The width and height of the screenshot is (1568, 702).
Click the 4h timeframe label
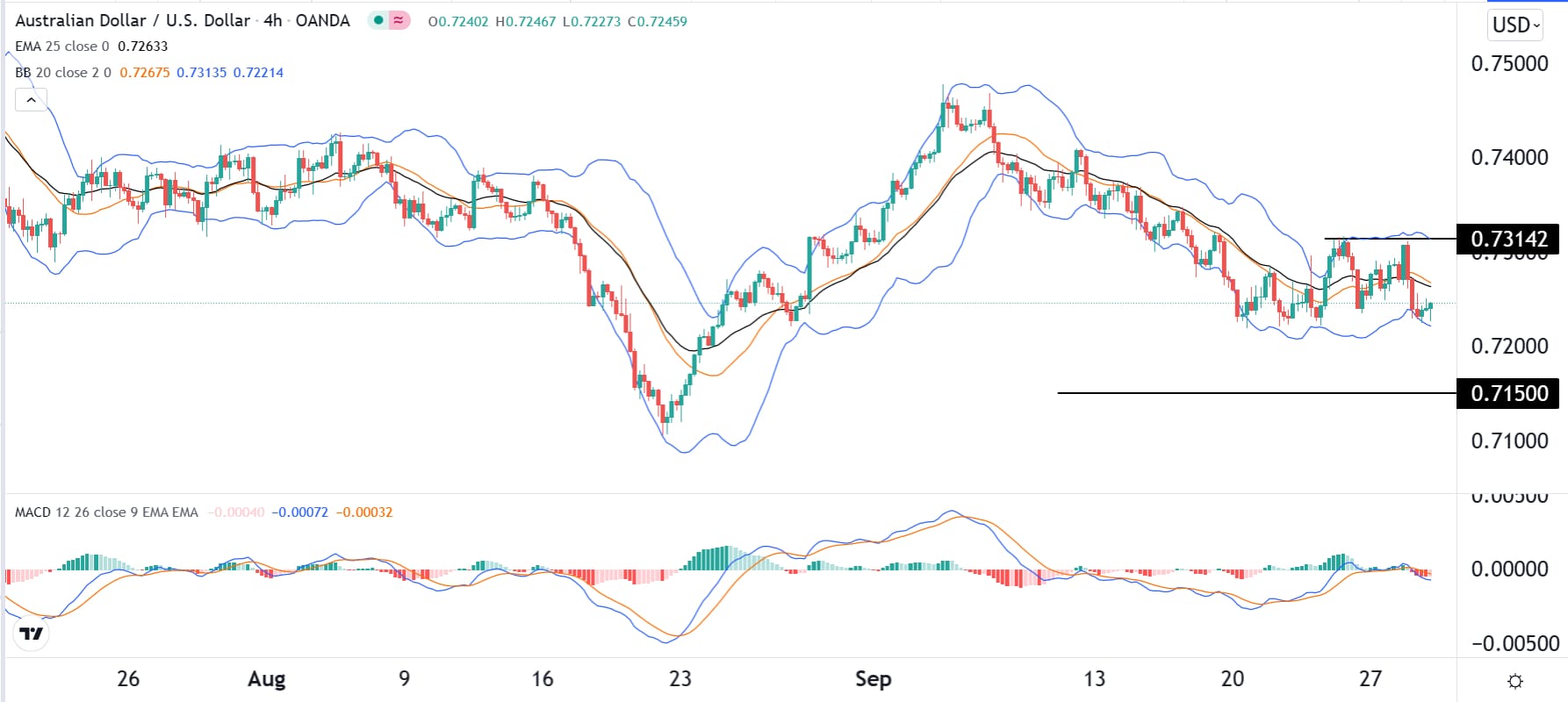pos(272,20)
